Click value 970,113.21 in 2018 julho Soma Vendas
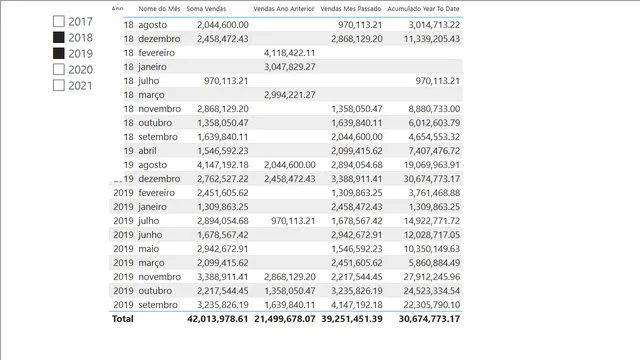The width and height of the screenshot is (640, 360). 226,81
